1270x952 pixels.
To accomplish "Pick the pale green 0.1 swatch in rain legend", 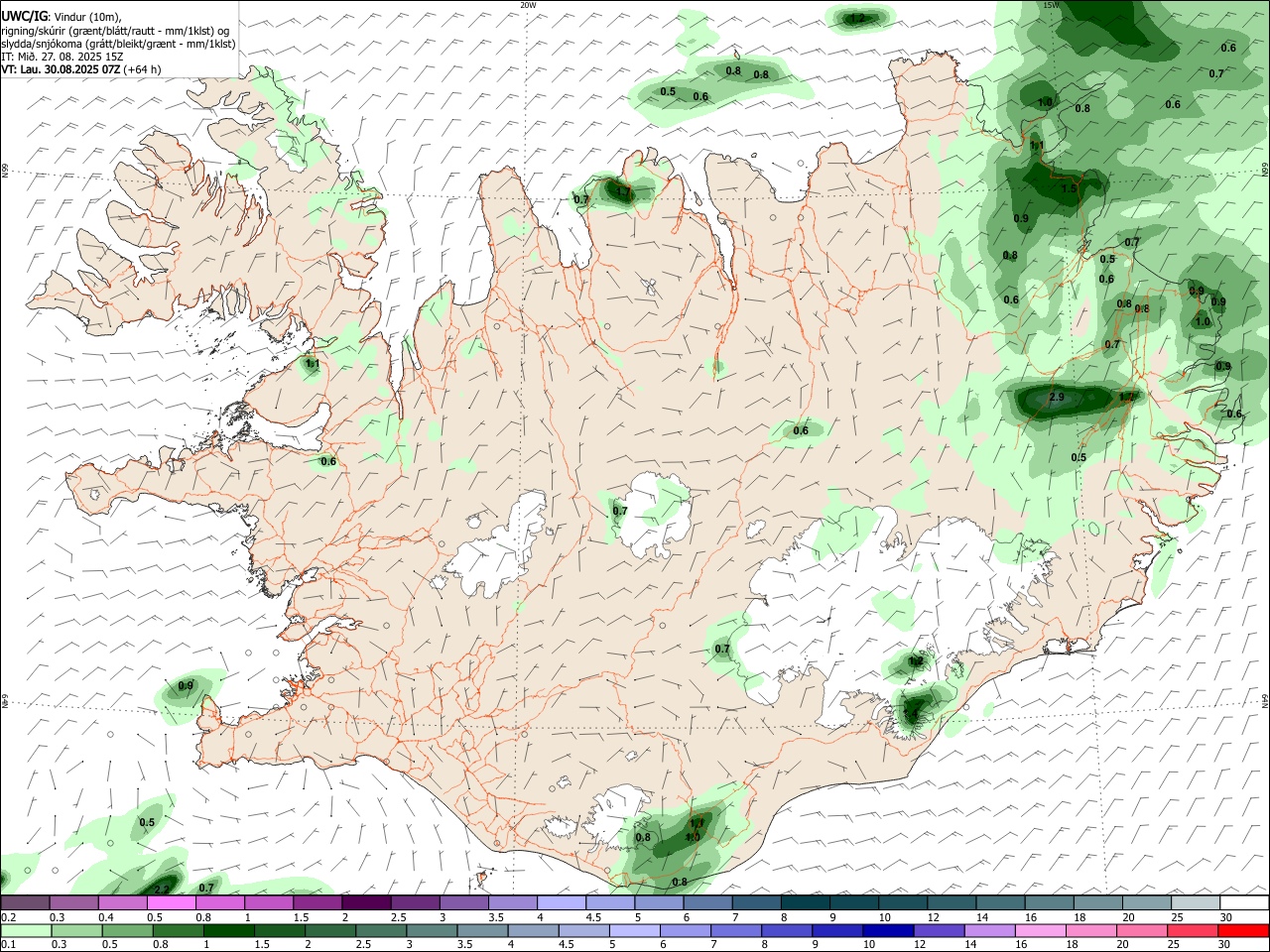I will coord(25,930).
